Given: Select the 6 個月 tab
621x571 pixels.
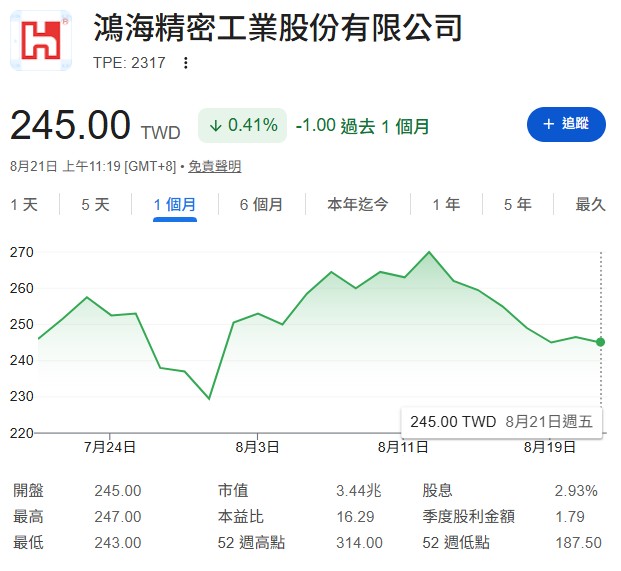Looking at the screenshot, I should (x=261, y=205).
